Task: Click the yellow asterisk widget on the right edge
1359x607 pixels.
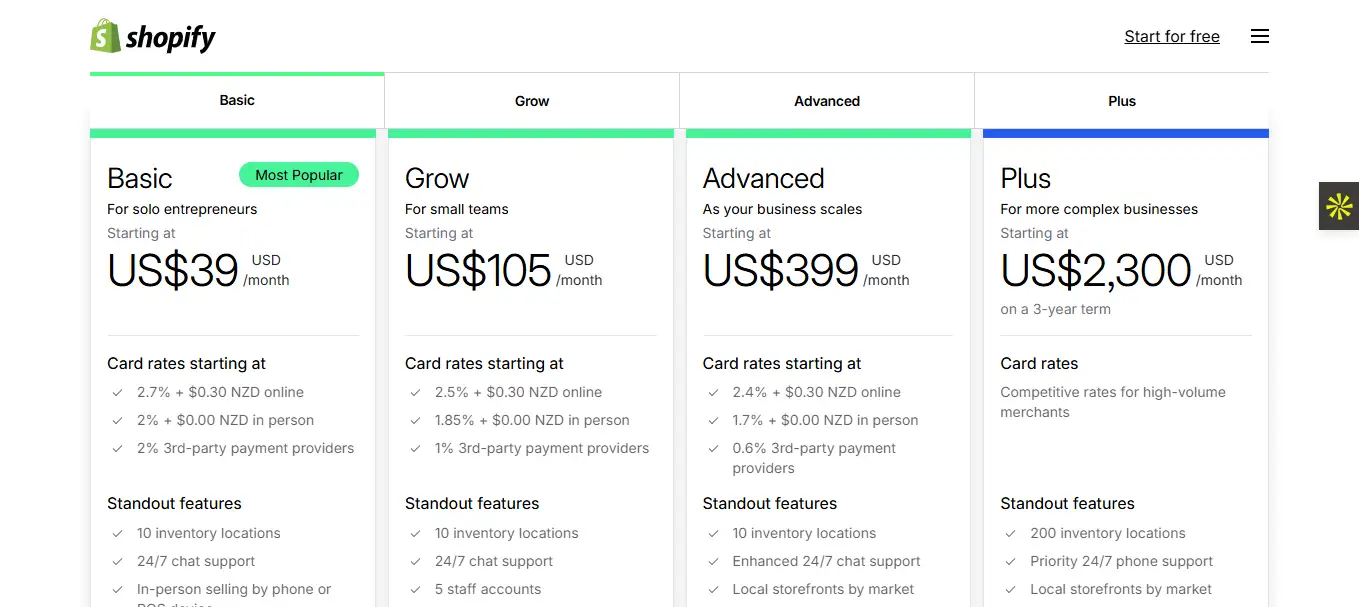Action: pos(1339,206)
